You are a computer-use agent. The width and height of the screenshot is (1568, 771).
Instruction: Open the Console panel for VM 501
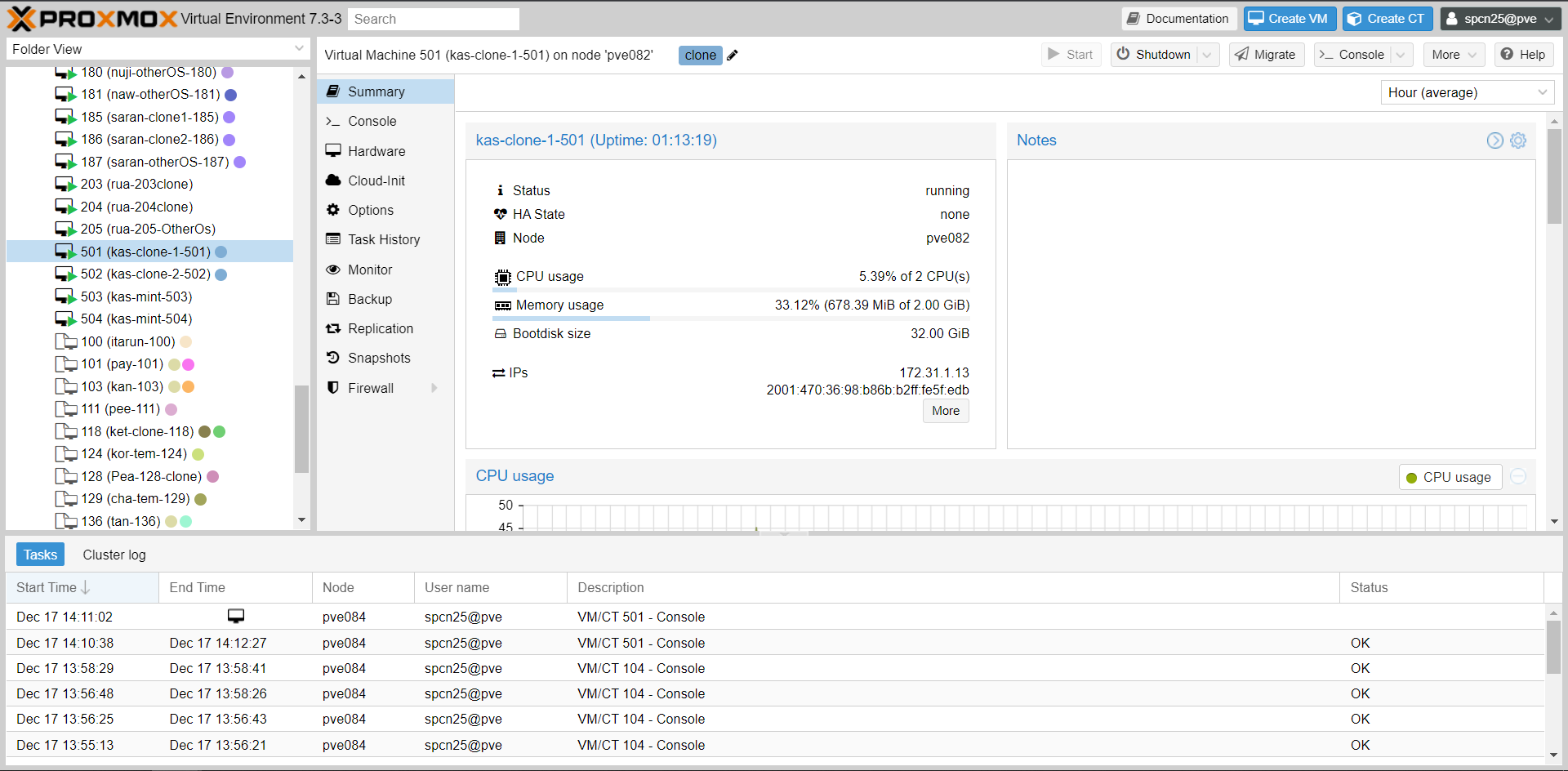(x=372, y=121)
